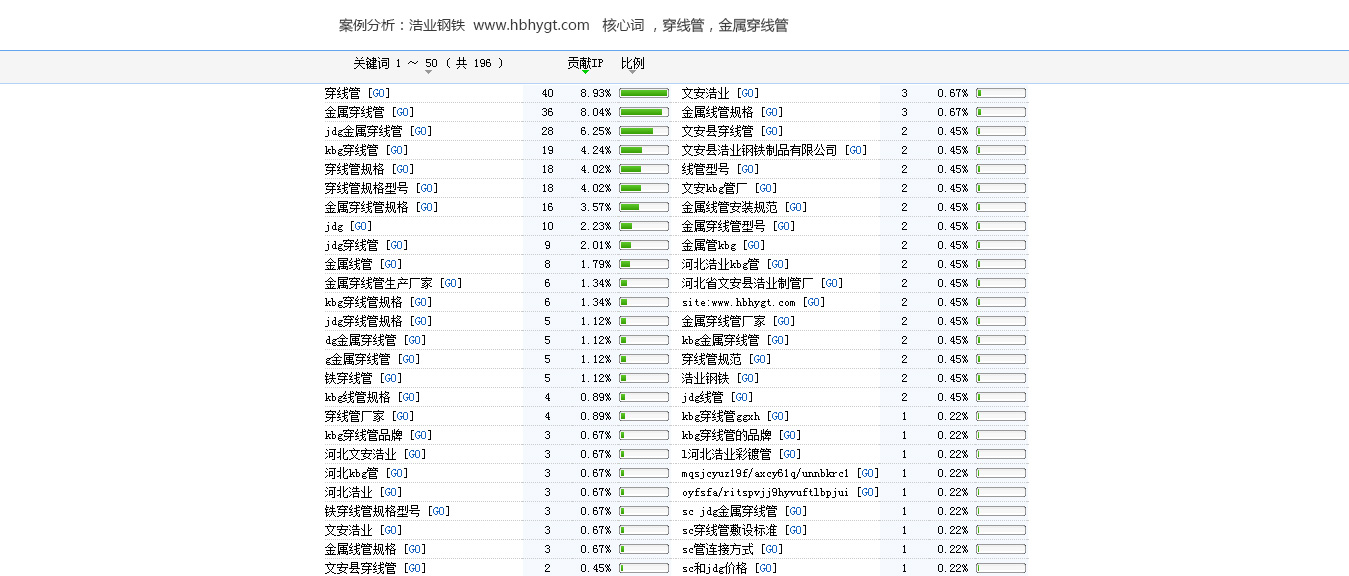Open GO link for jdg穿线管

tap(396, 245)
